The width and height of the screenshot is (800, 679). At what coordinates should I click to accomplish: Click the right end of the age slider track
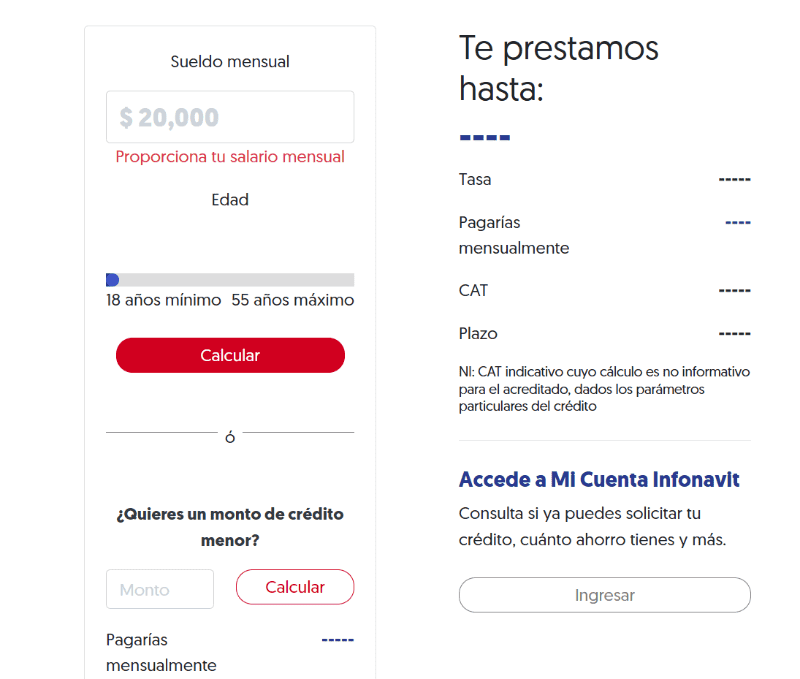click(x=350, y=279)
